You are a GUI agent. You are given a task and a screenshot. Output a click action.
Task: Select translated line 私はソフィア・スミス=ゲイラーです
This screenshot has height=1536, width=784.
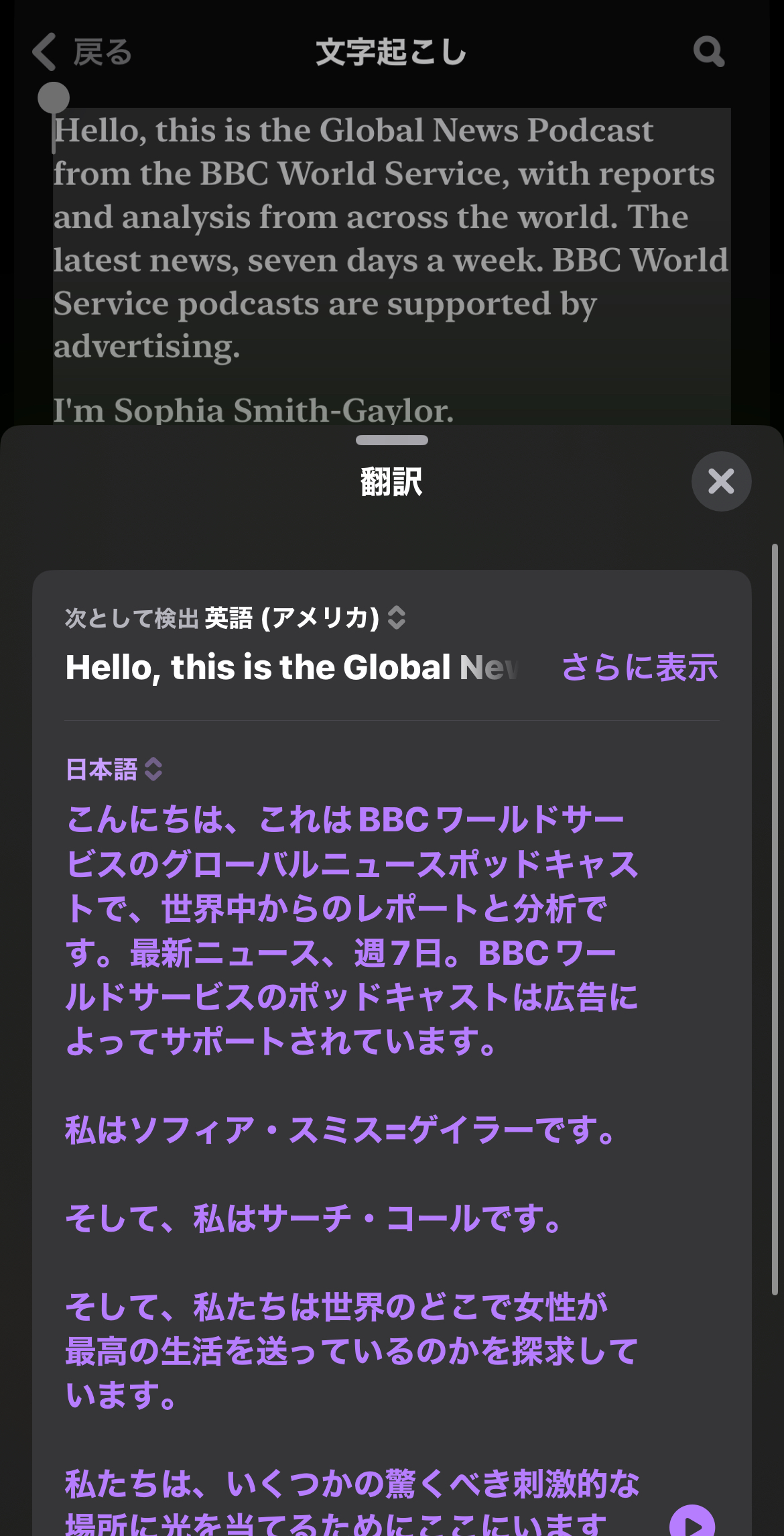coord(342,1130)
